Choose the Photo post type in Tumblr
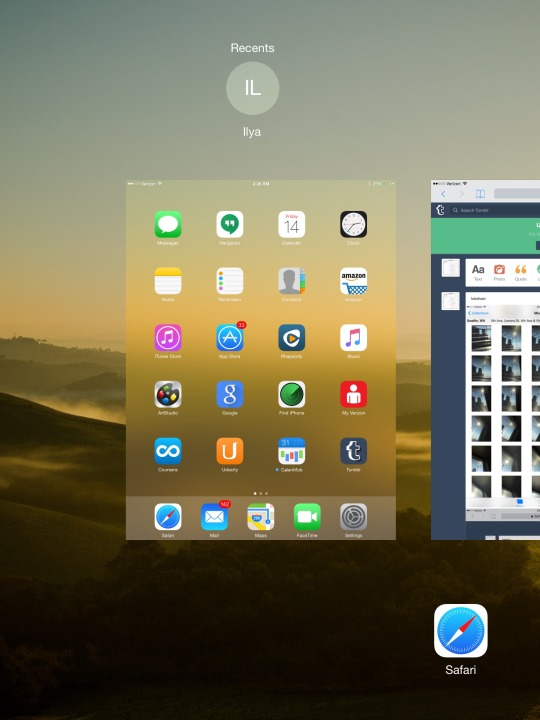The width and height of the screenshot is (540, 720). [x=499, y=272]
